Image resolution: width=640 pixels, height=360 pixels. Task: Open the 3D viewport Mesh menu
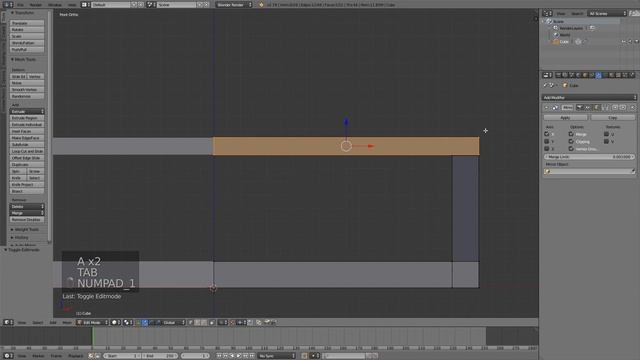[x=67, y=322]
